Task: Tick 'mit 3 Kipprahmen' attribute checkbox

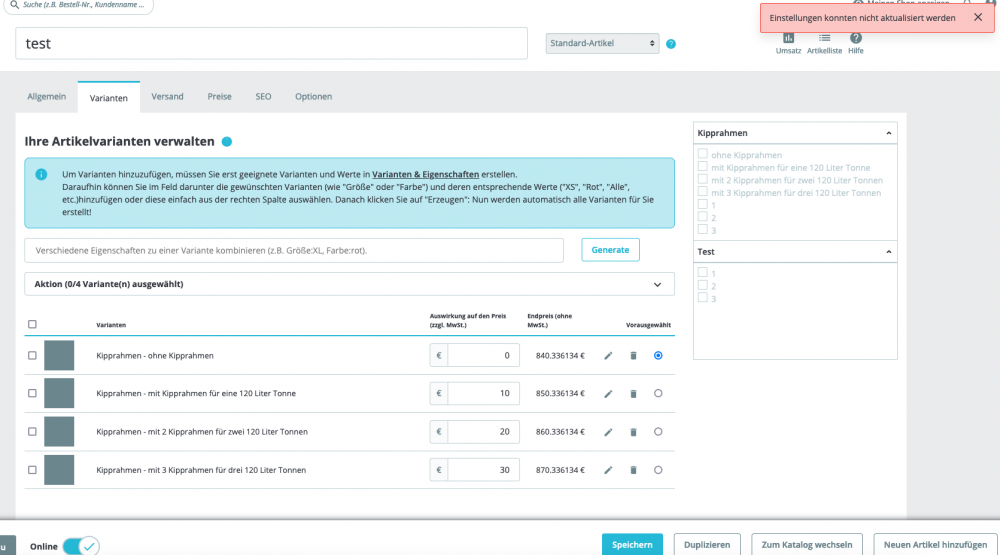Action: [703, 191]
